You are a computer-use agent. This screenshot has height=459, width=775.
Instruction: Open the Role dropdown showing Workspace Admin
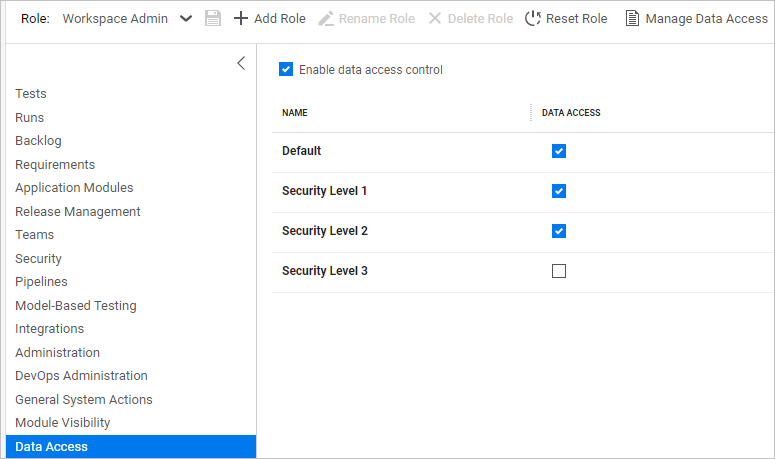pos(186,18)
